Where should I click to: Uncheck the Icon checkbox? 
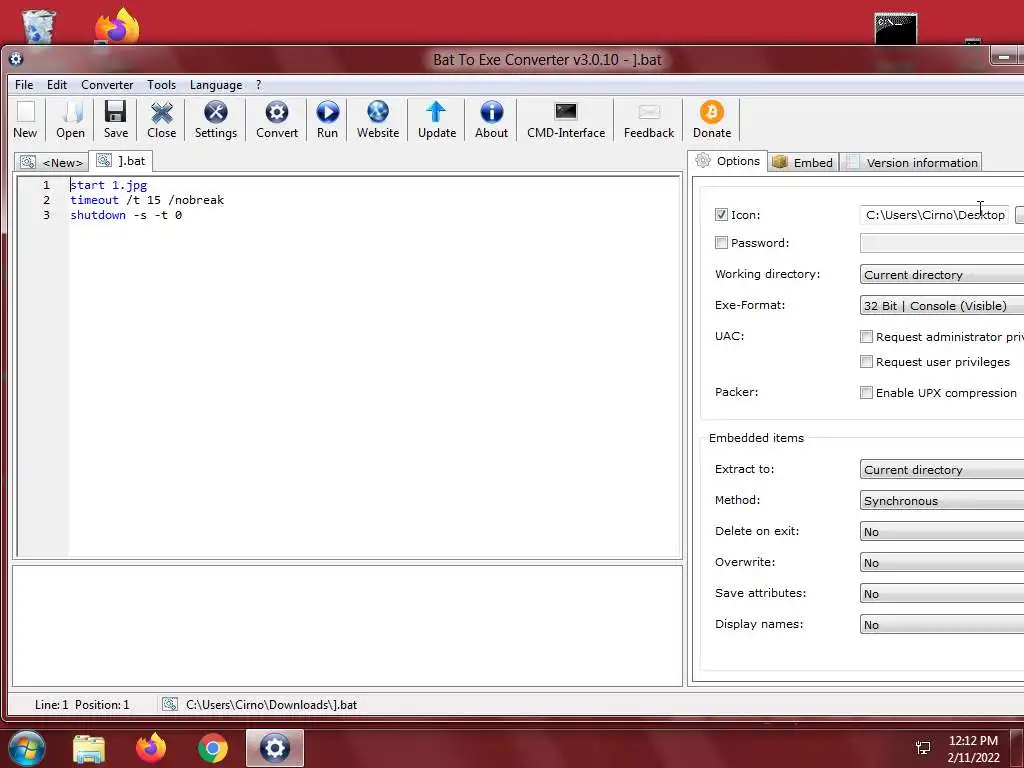(x=721, y=214)
